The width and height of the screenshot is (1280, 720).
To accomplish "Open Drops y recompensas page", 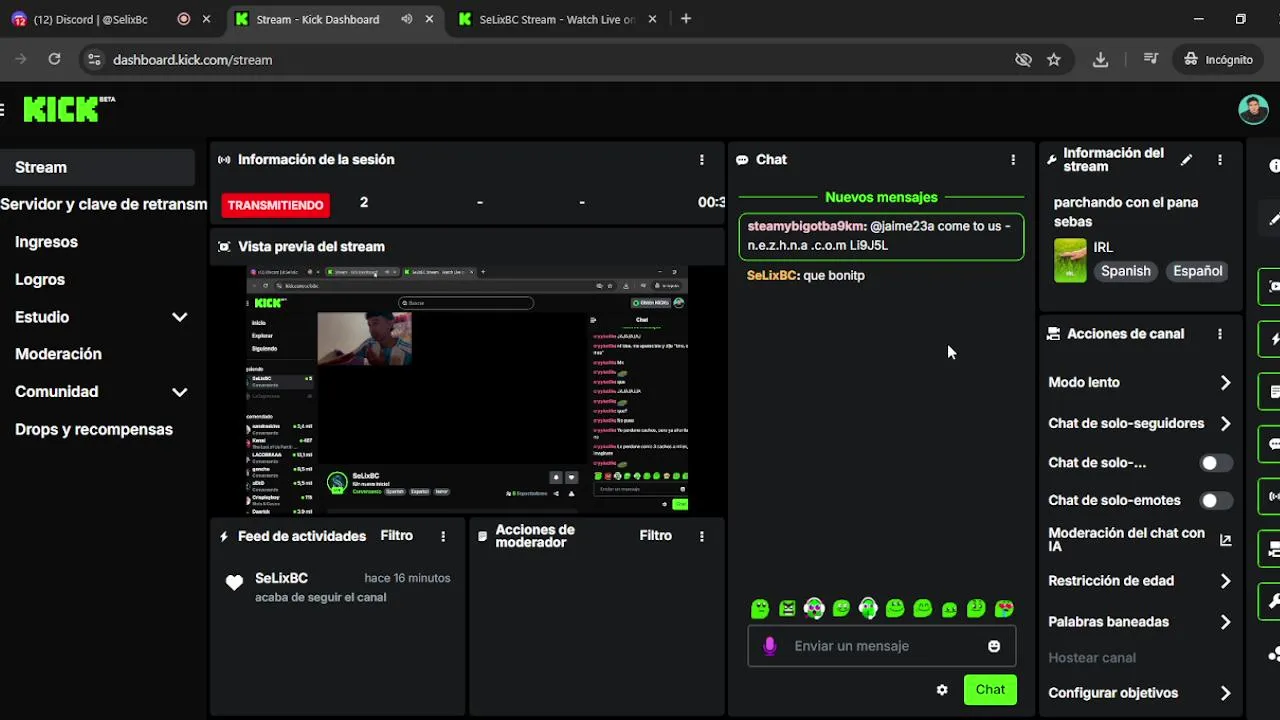I will pyautogui.click(x=94, y=430).
